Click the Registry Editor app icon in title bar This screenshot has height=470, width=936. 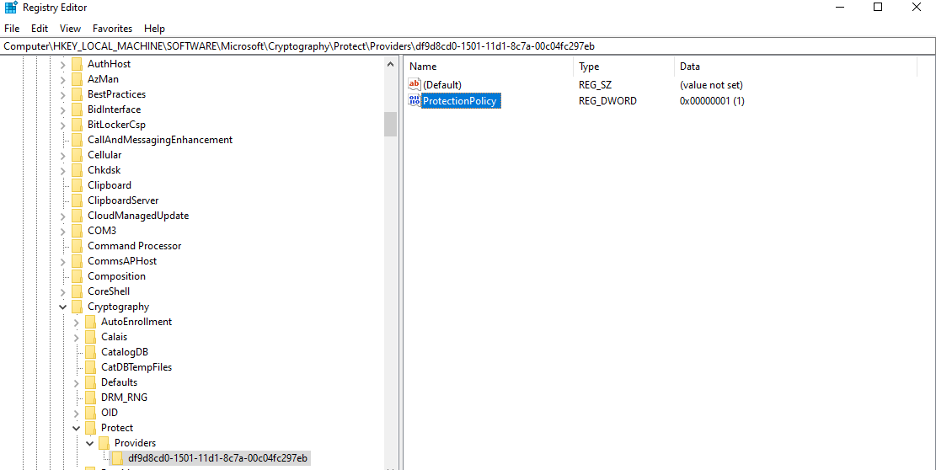10,8
